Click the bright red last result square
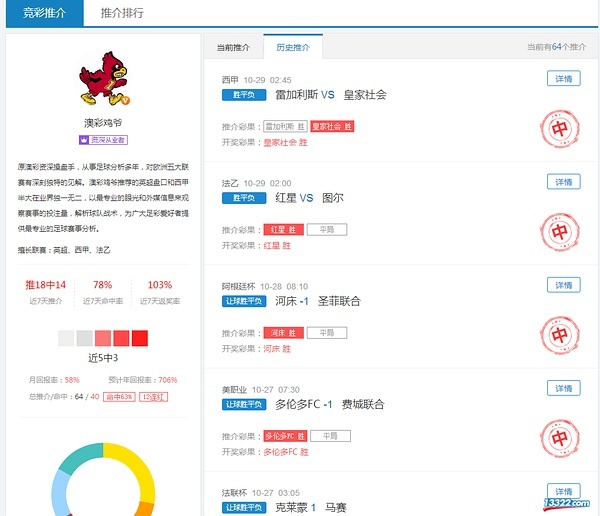 click(x=140, y=338)
